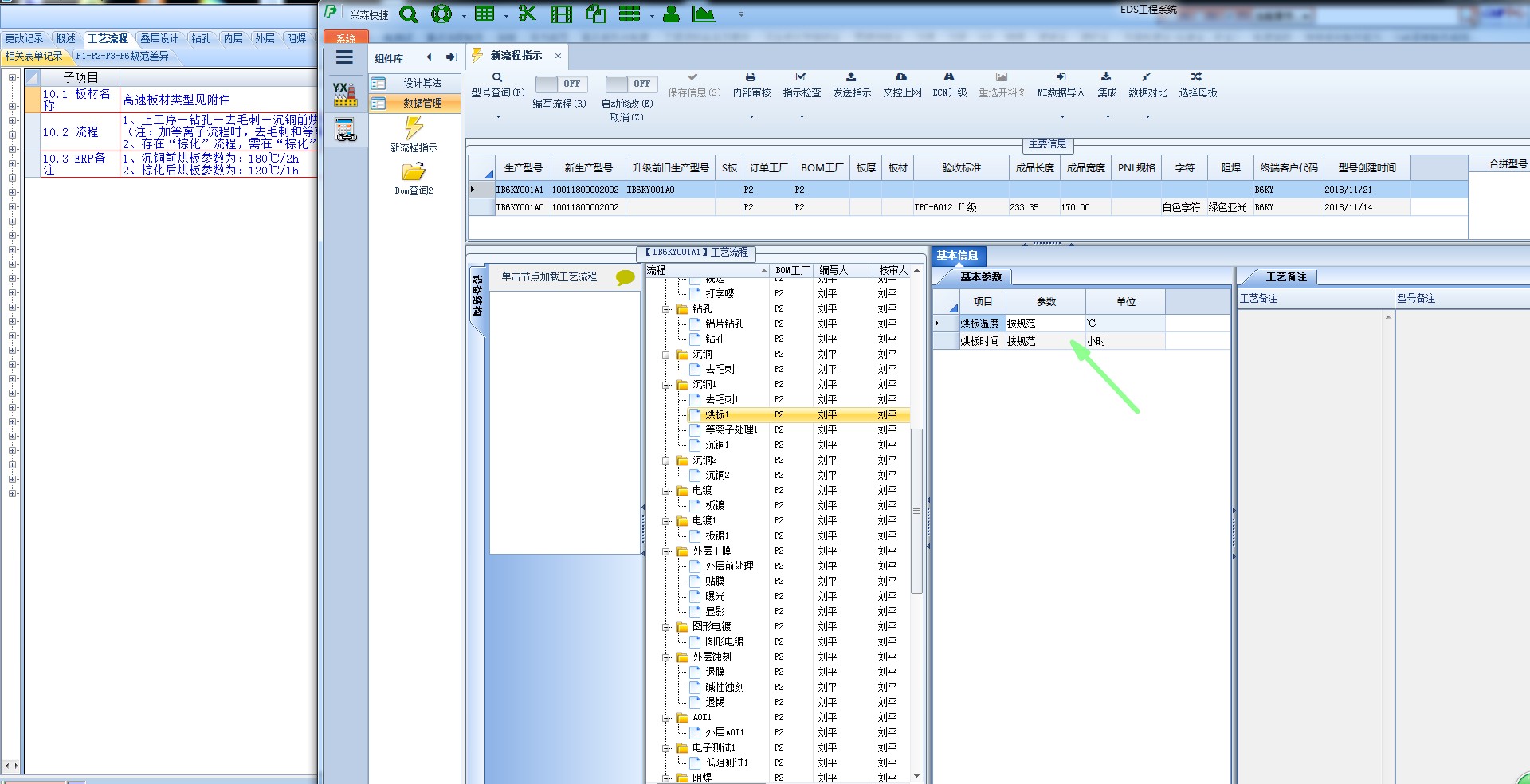Click the process tree vertical scrollbar

pos(916,511)
